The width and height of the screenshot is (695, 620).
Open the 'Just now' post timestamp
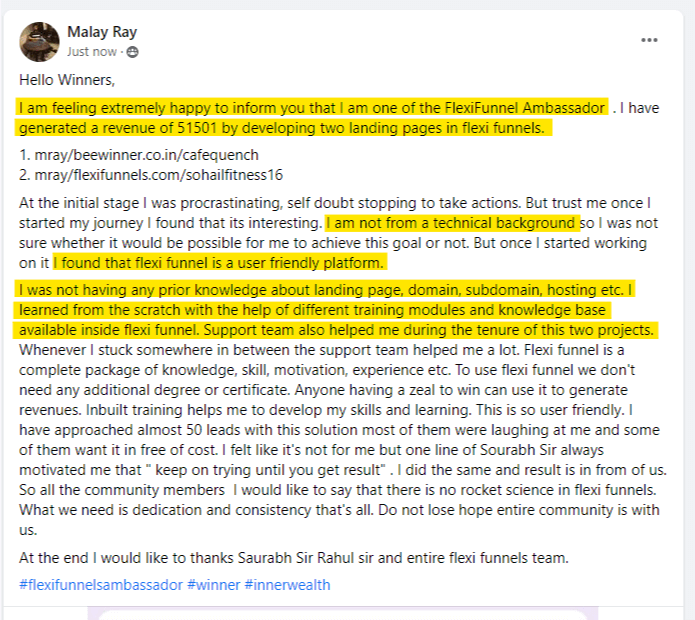[92, 52]
